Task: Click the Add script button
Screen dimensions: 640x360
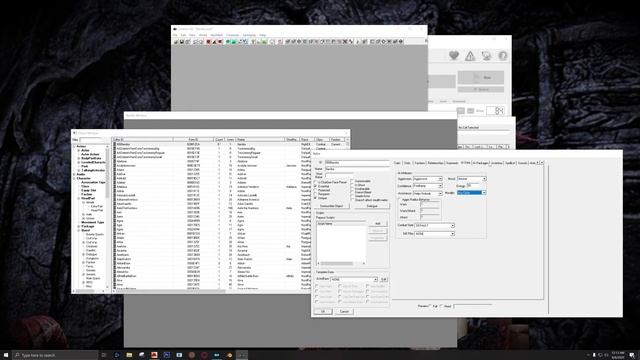Action: coord(378,224)
